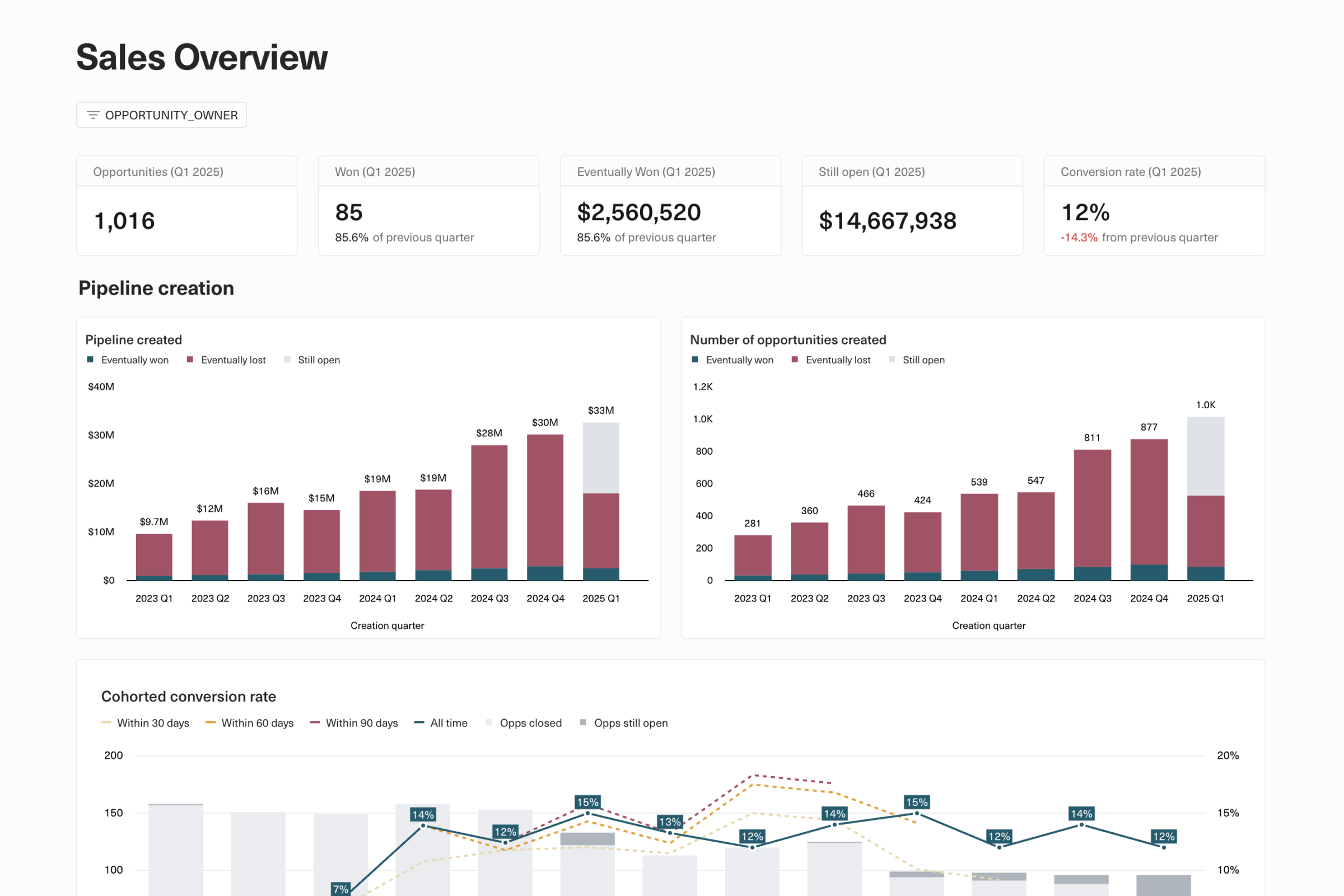This screenshot has height=896, width=1344.
Task: Toggle Still open legend in Pipeline created
Action: tap(312, 360)
